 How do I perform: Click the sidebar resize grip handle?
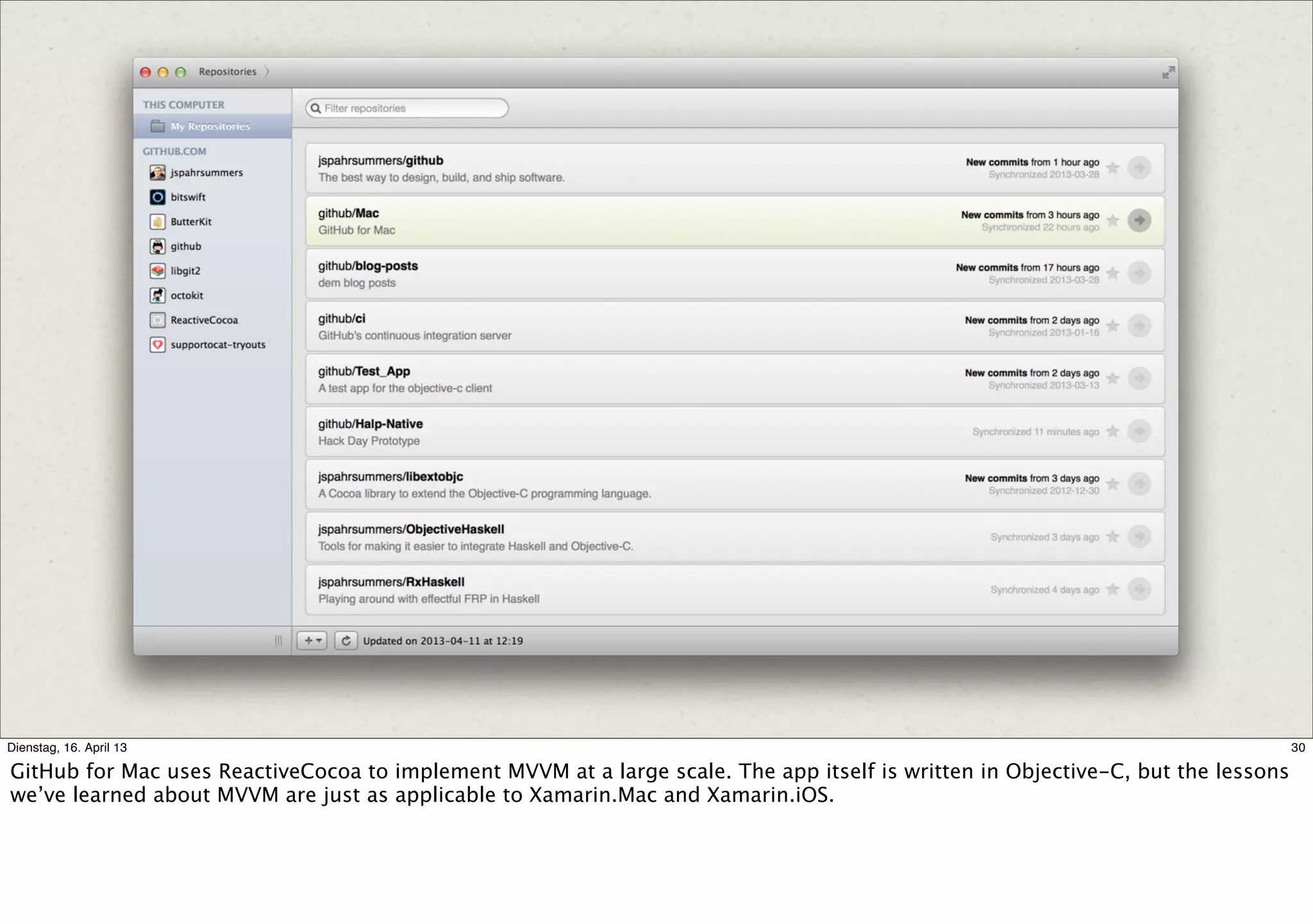(x=278, y=641)
